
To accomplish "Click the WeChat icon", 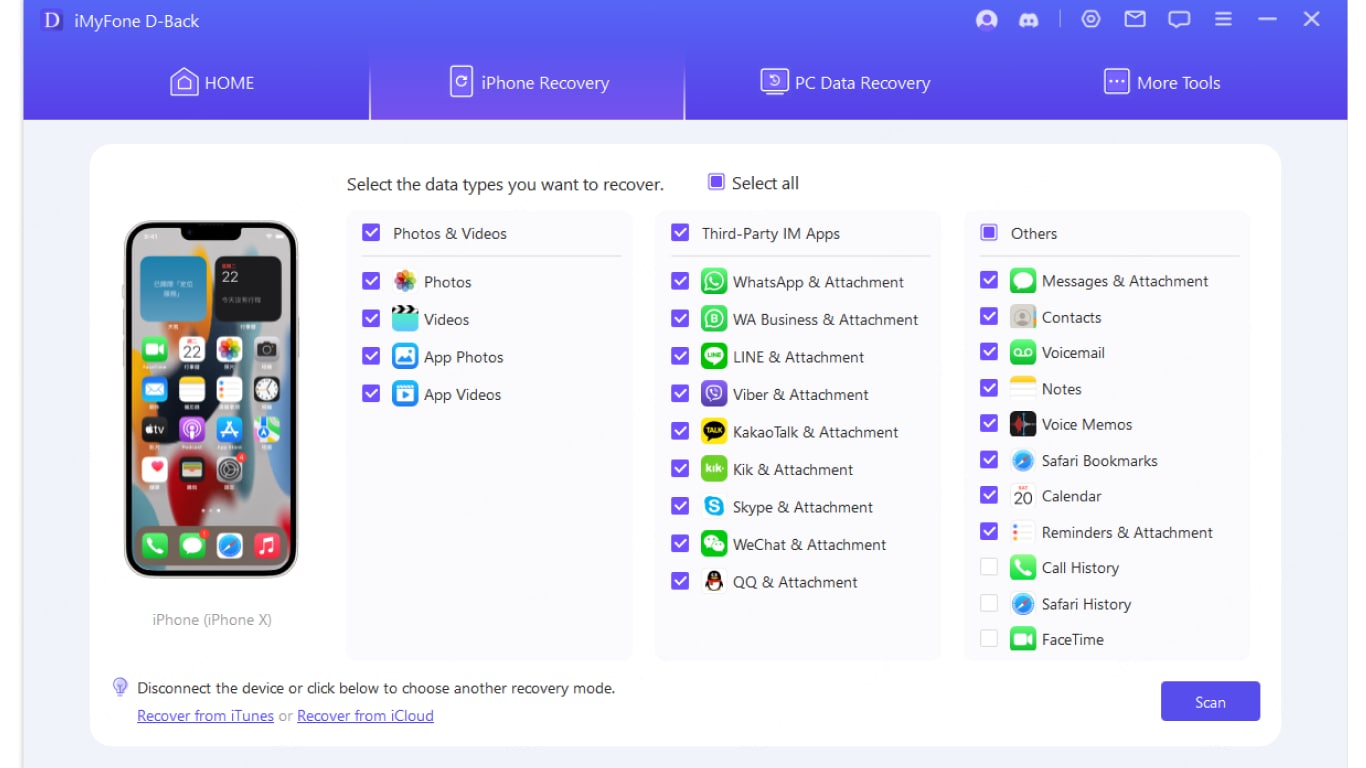I will pyautogui.click(x=713, y=544).
